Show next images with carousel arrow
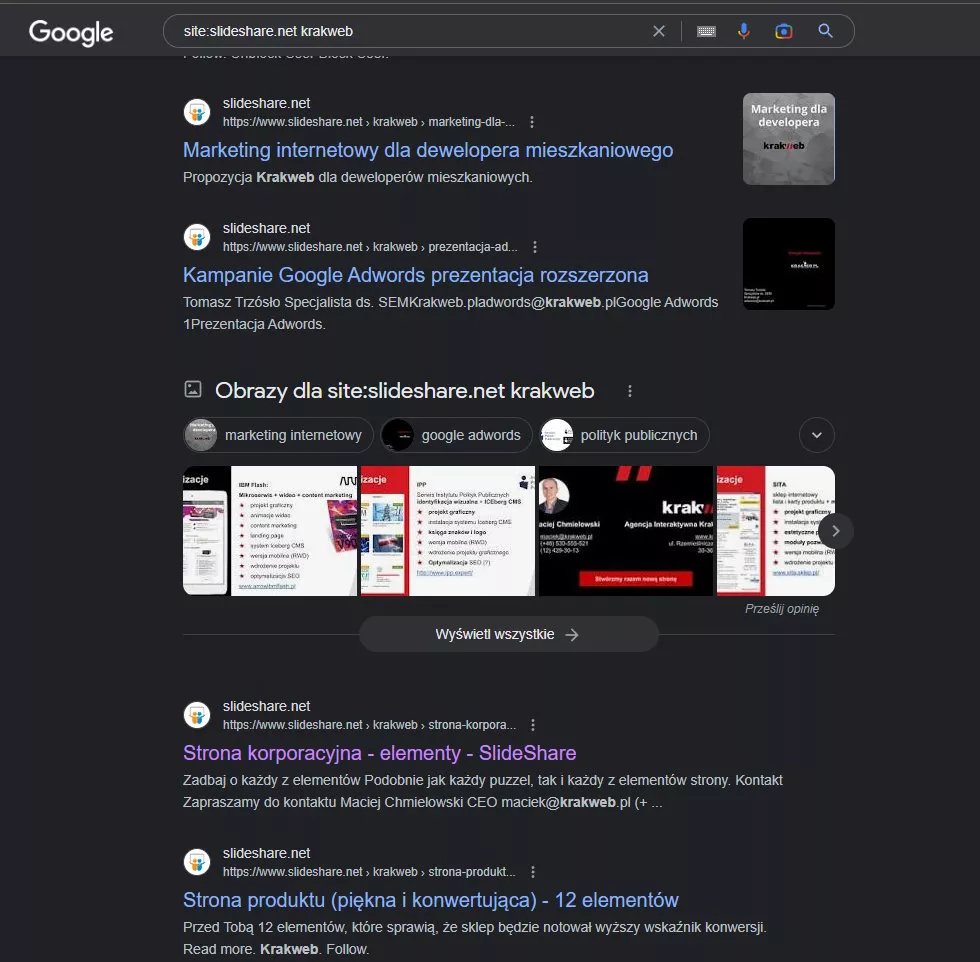The height and width of the screenshot is (962, 980). tap(836, 531)
